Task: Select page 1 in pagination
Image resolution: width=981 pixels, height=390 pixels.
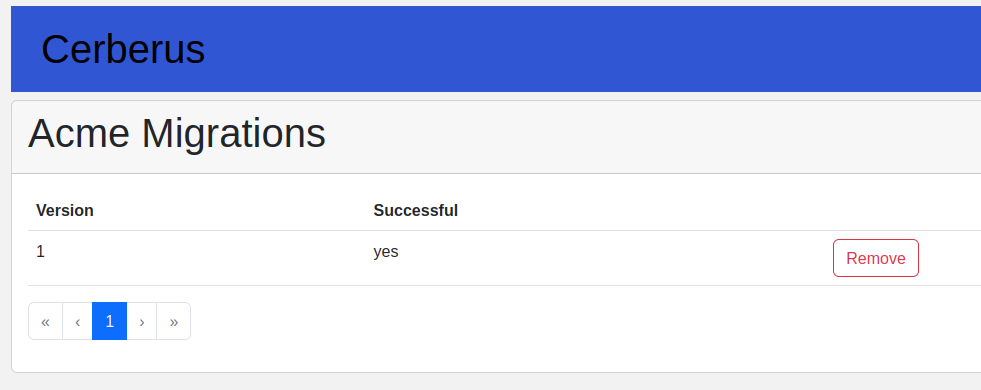Action: coord(109,321)
